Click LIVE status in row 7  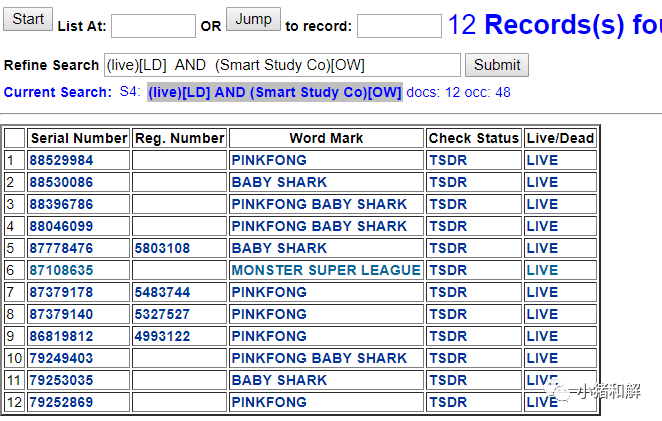tap(543, 292)
